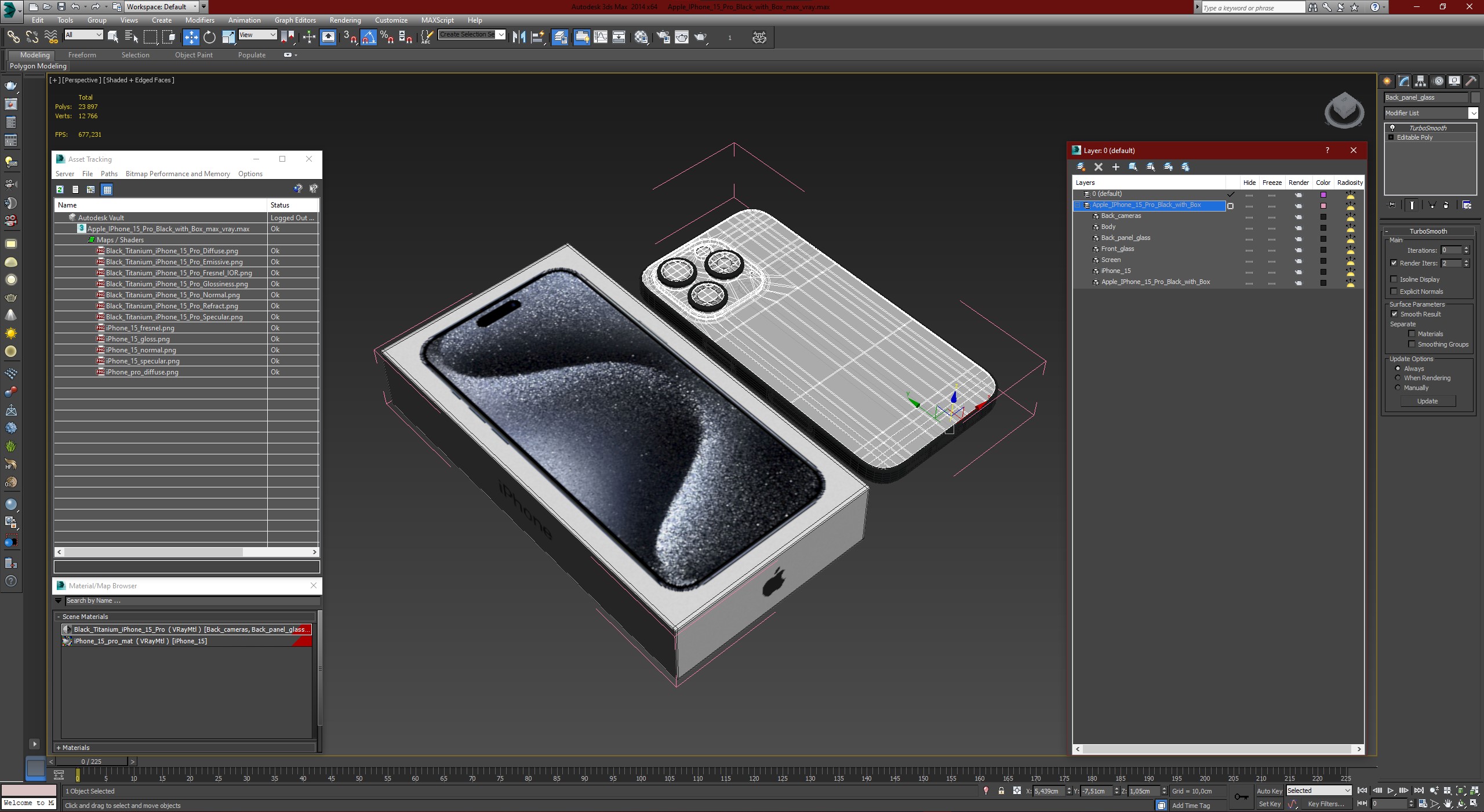Select When Rendering update option
This screenshot has width=1484, height=812.
coord(1398,378)
